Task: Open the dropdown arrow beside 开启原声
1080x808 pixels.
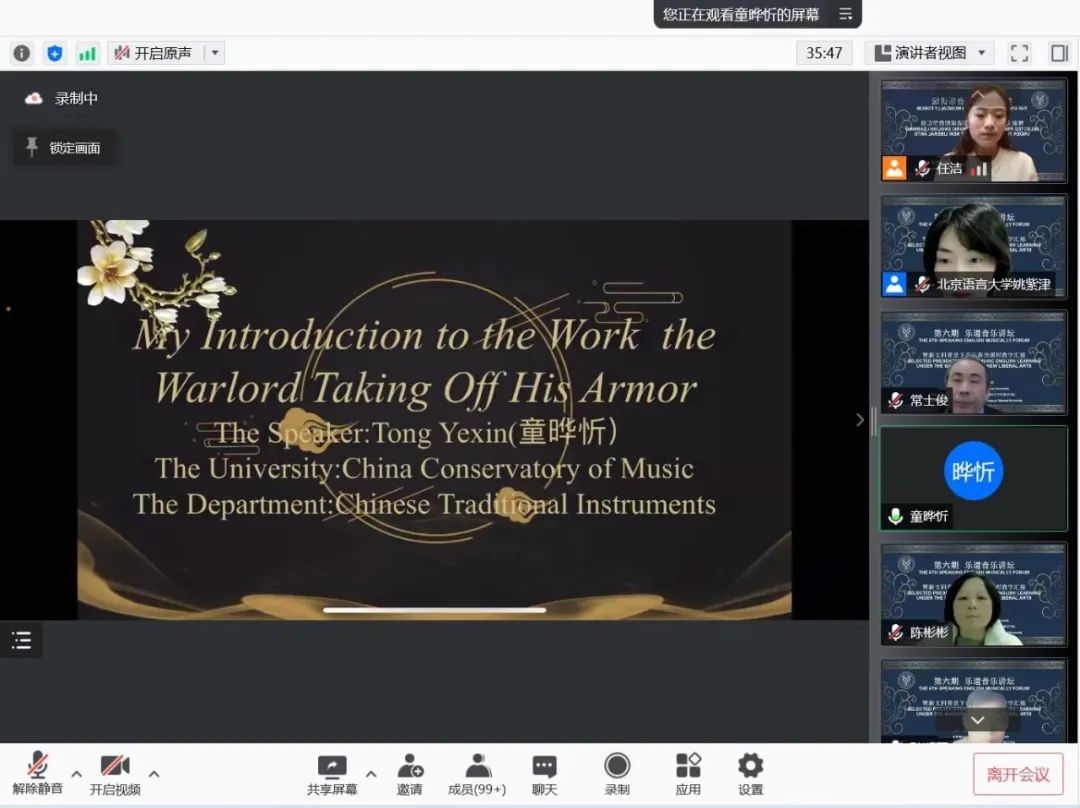Action: tap(215, 53)
